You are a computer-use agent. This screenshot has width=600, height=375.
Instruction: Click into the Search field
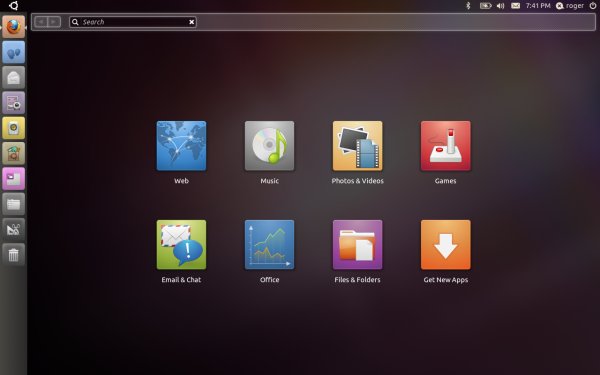point(133,22)
